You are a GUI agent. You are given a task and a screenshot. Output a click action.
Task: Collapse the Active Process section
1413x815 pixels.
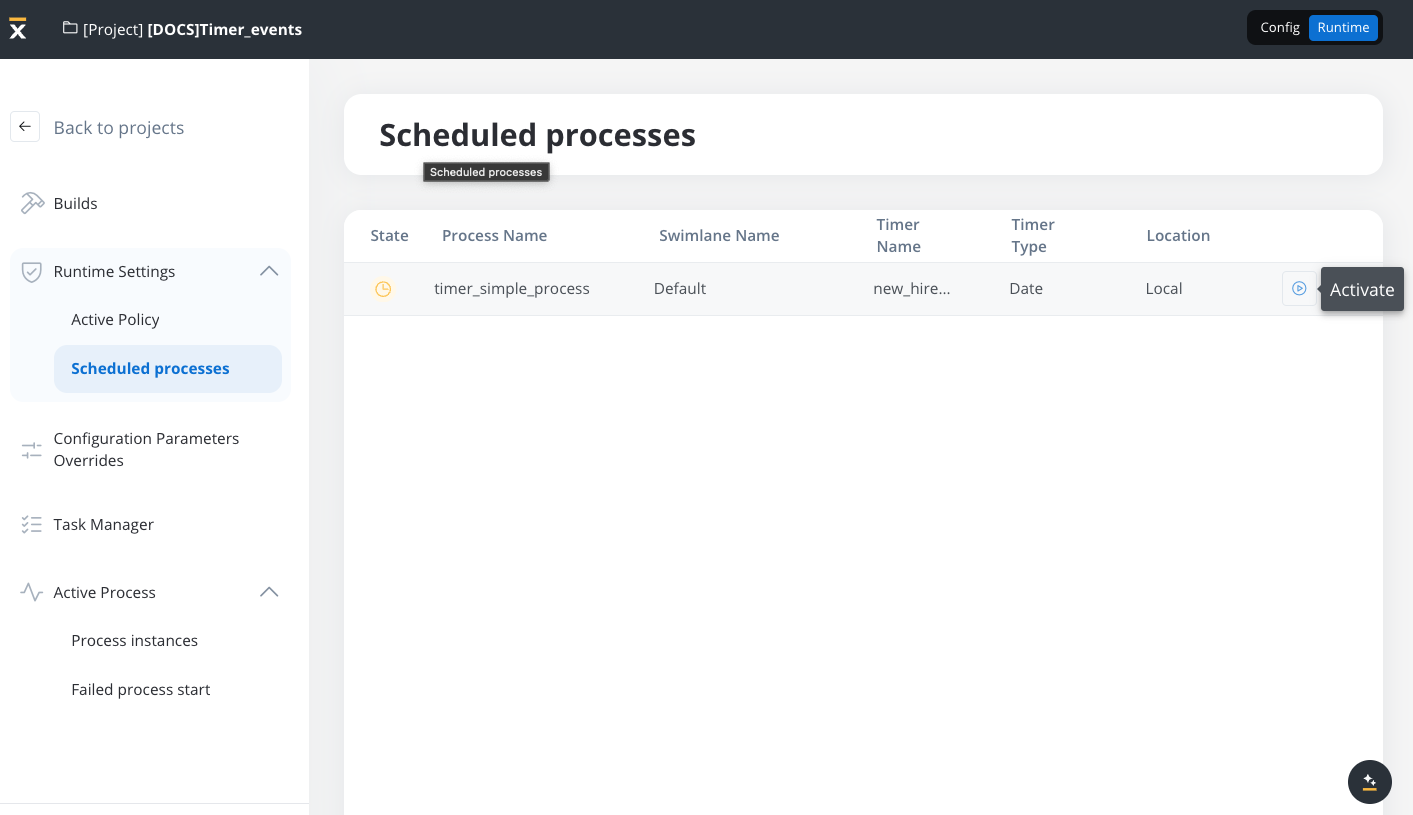point(269,592)
